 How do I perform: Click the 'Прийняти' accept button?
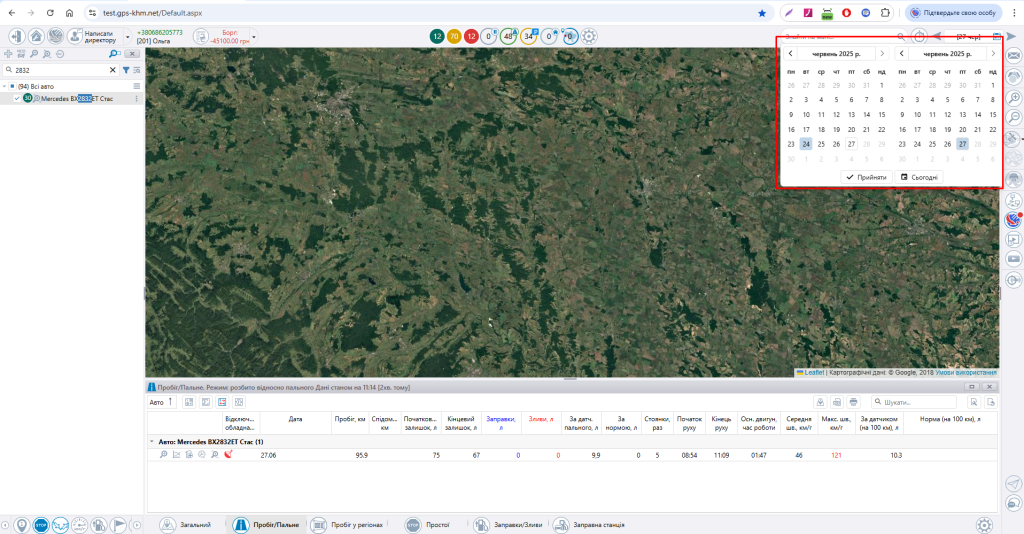click(x=866, y=177)
